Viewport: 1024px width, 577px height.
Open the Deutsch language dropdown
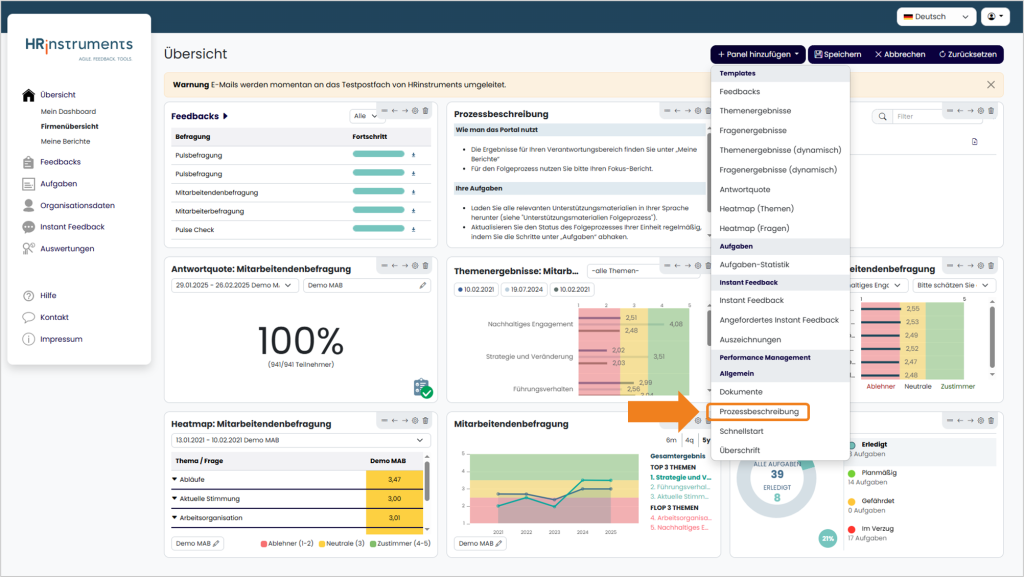[936, 17]
